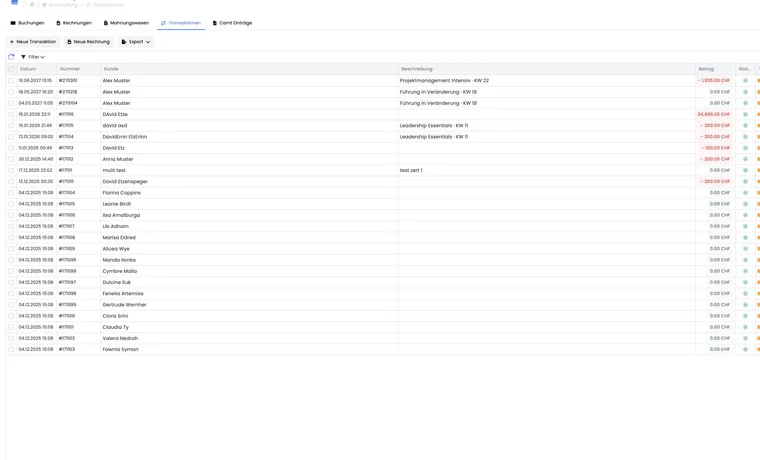Tick checkbox for Cloris Srini row

11,316
